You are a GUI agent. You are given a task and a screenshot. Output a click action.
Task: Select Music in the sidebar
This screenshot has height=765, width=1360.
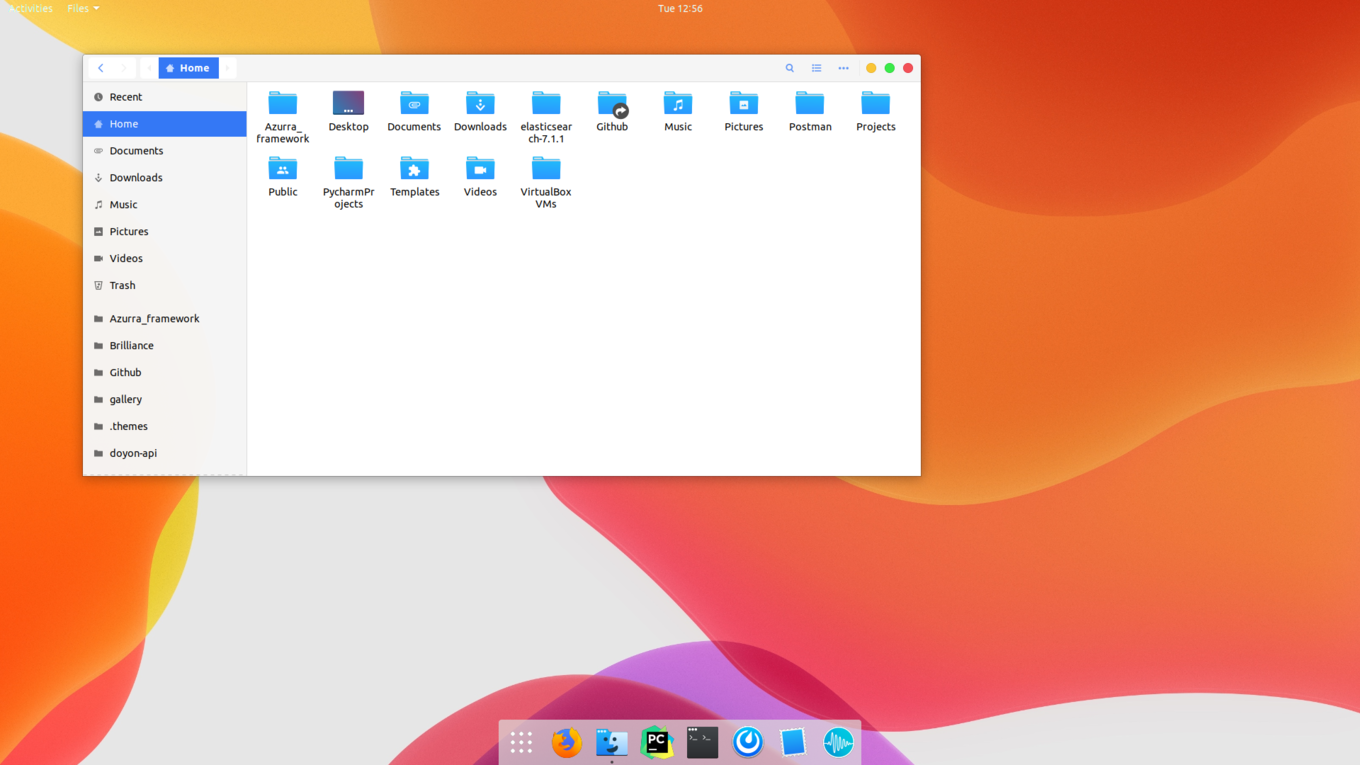[165, 205]
